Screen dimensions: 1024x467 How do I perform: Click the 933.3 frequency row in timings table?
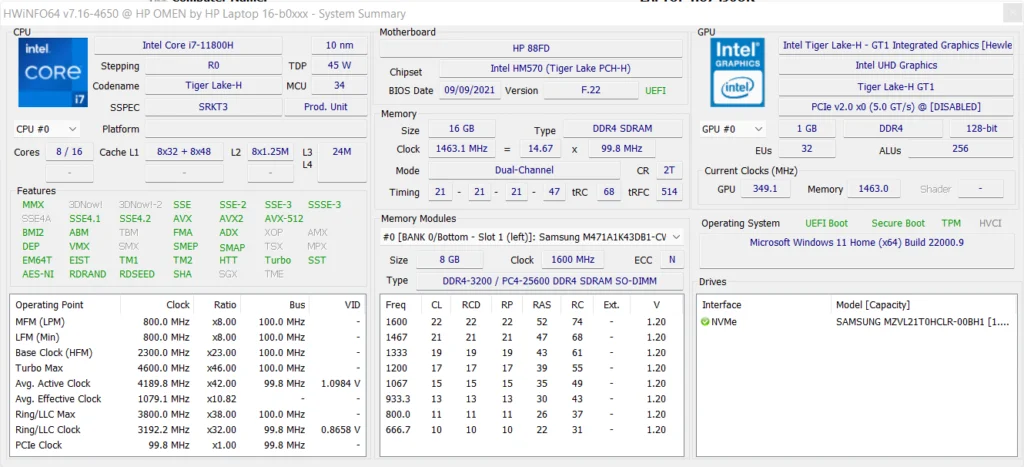pyautogui.click(x=532, y=398)
